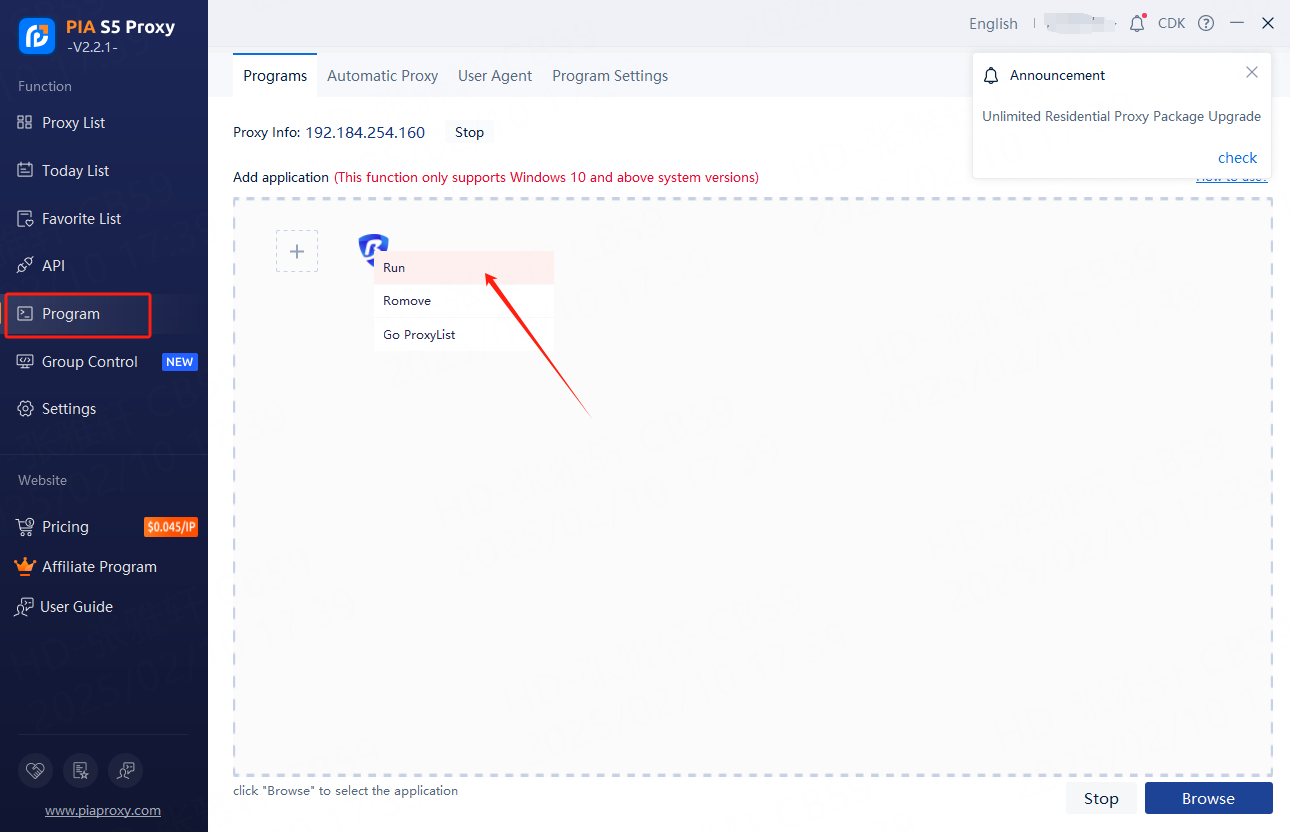The image size is (1290, 832).
Task: Open the help question mark icon
Action: (1206, 23)
